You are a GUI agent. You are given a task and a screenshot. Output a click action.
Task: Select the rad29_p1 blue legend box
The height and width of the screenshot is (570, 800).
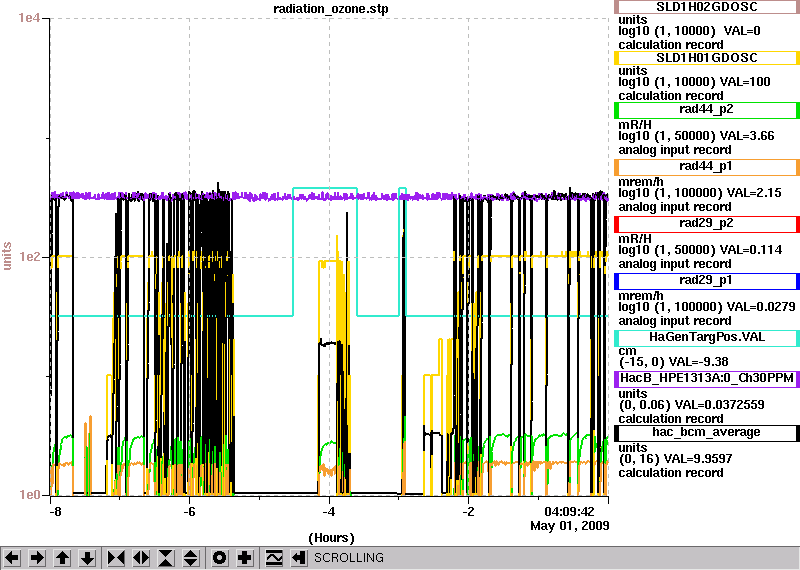pos(707,282)
